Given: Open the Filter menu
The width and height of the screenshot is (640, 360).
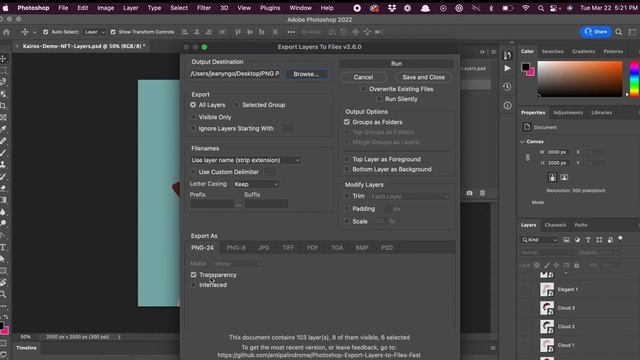Looking at the screenshot, I should click(x=204, y=8).
